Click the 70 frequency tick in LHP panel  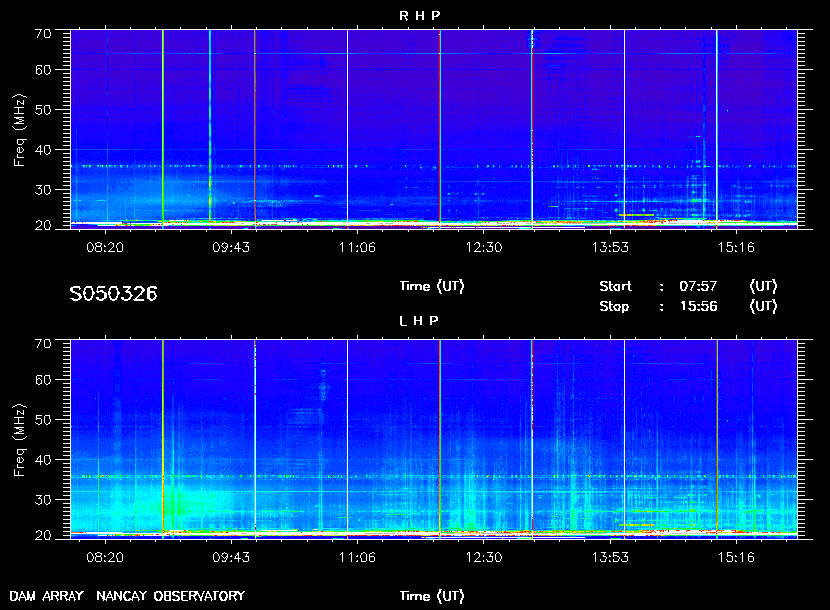tap(43, 344)
